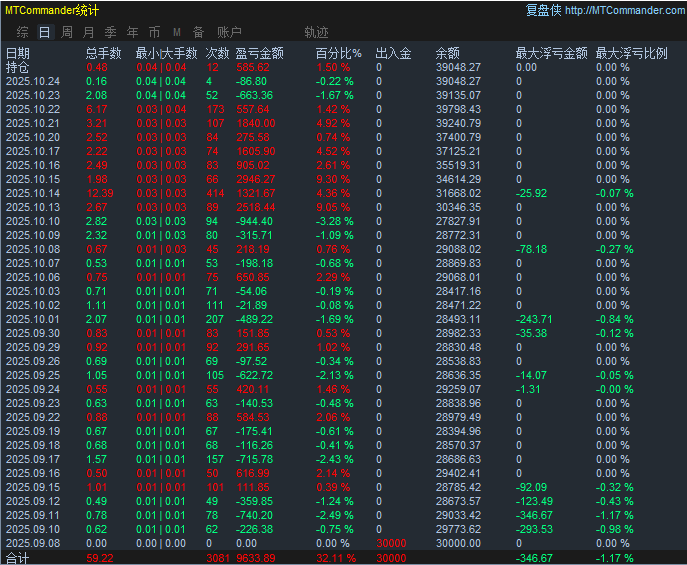Open the MTCommander.com website link
The image size is (687, 565).
625,10
